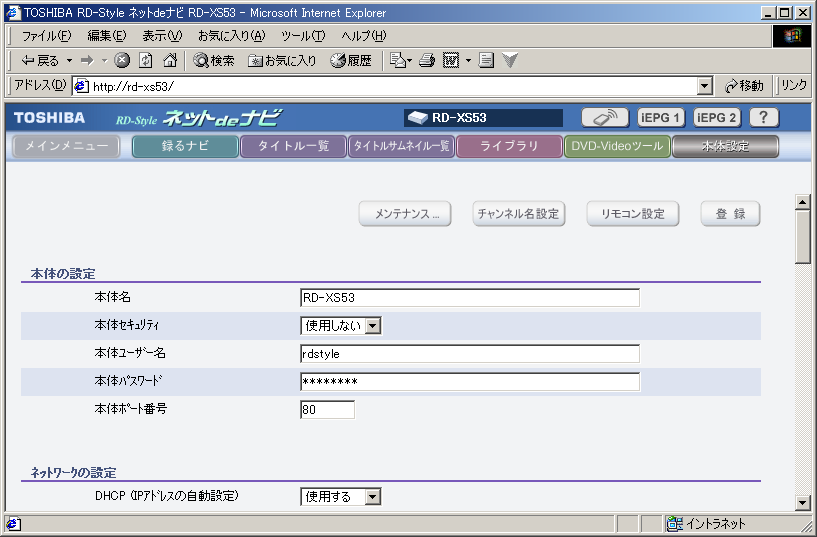Expand the address bar dropdown
817x537 pixels.
tap(704, 86)
